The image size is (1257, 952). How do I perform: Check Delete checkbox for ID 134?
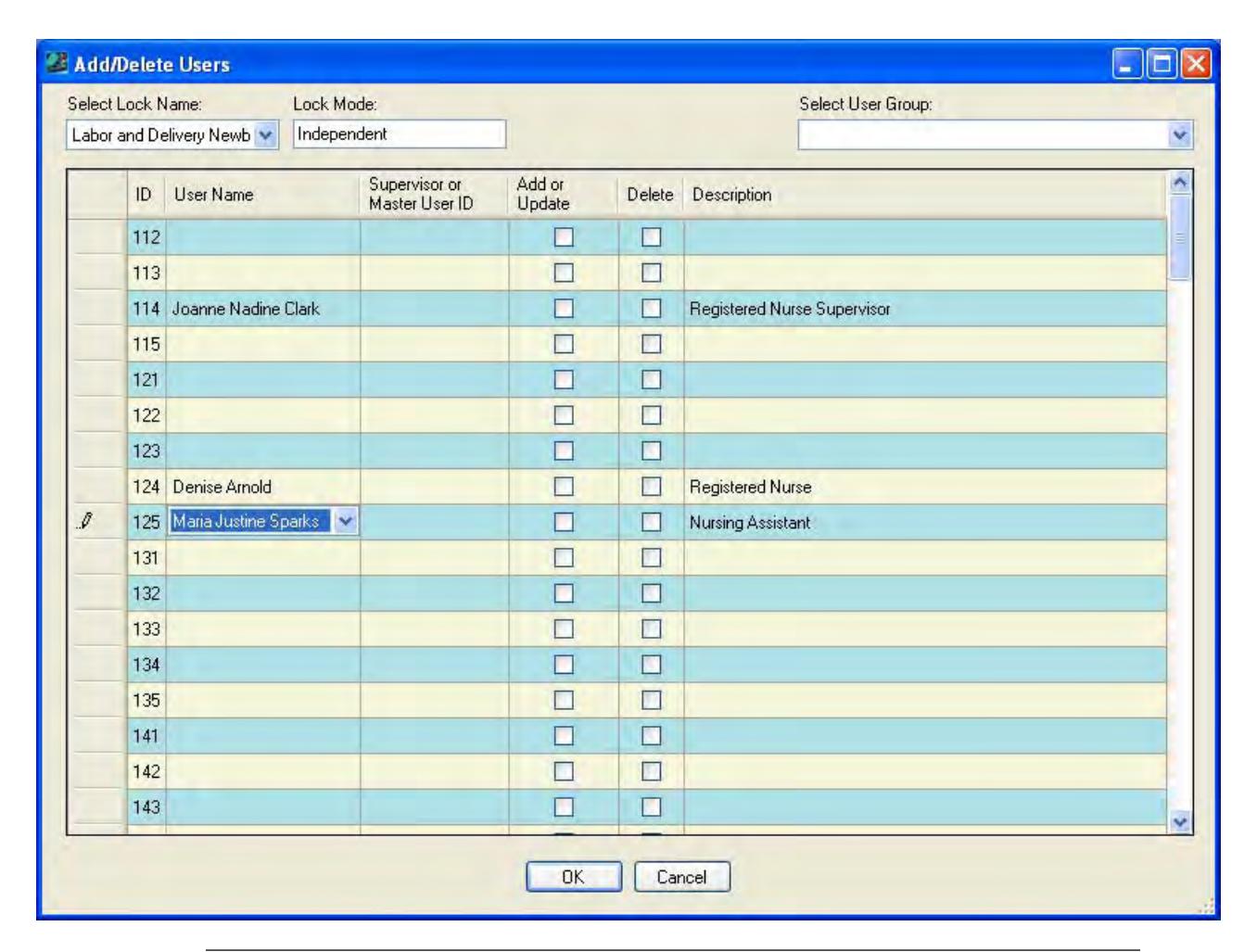point(652,665)
